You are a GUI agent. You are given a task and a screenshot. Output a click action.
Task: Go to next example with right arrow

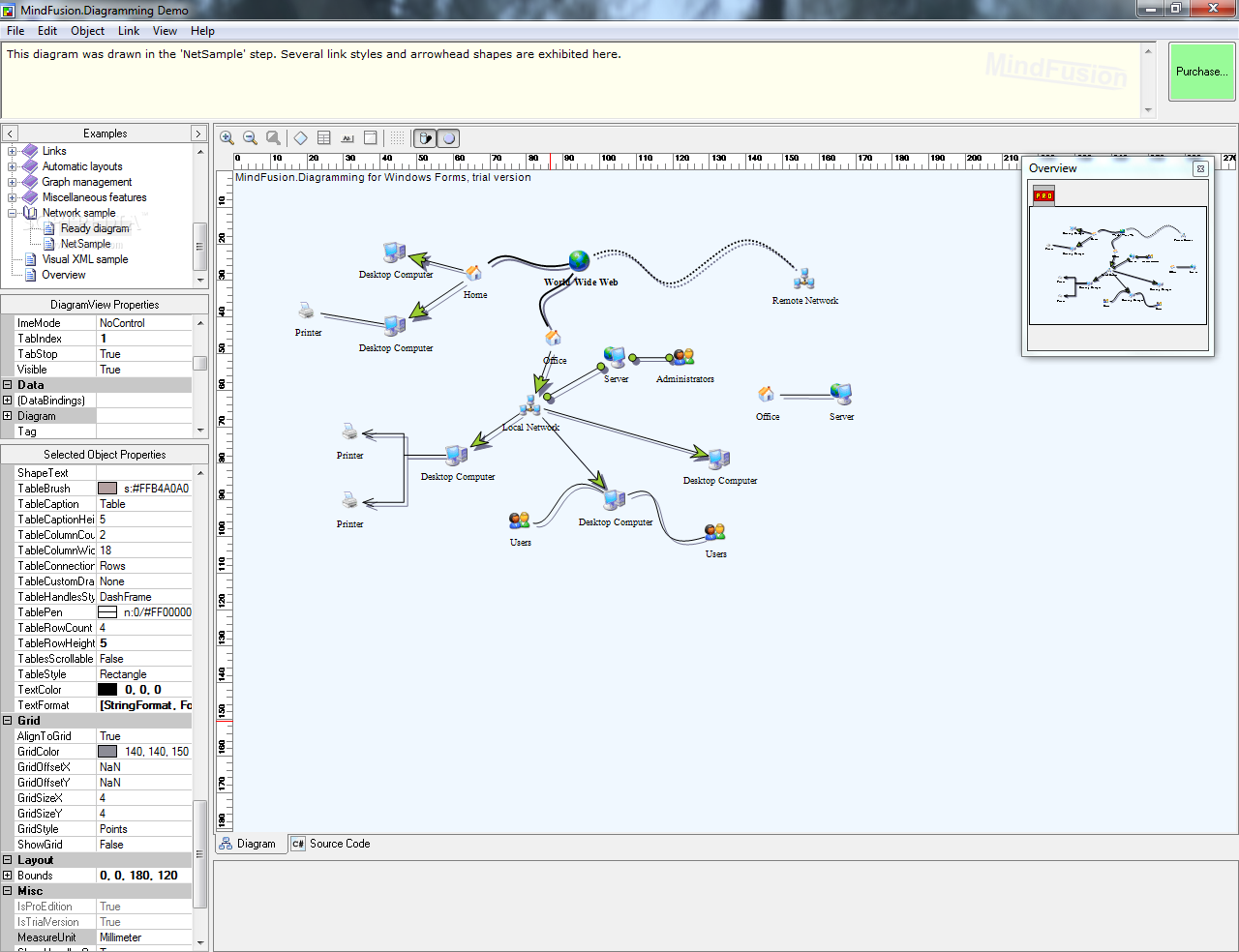[x=198, y=134]
